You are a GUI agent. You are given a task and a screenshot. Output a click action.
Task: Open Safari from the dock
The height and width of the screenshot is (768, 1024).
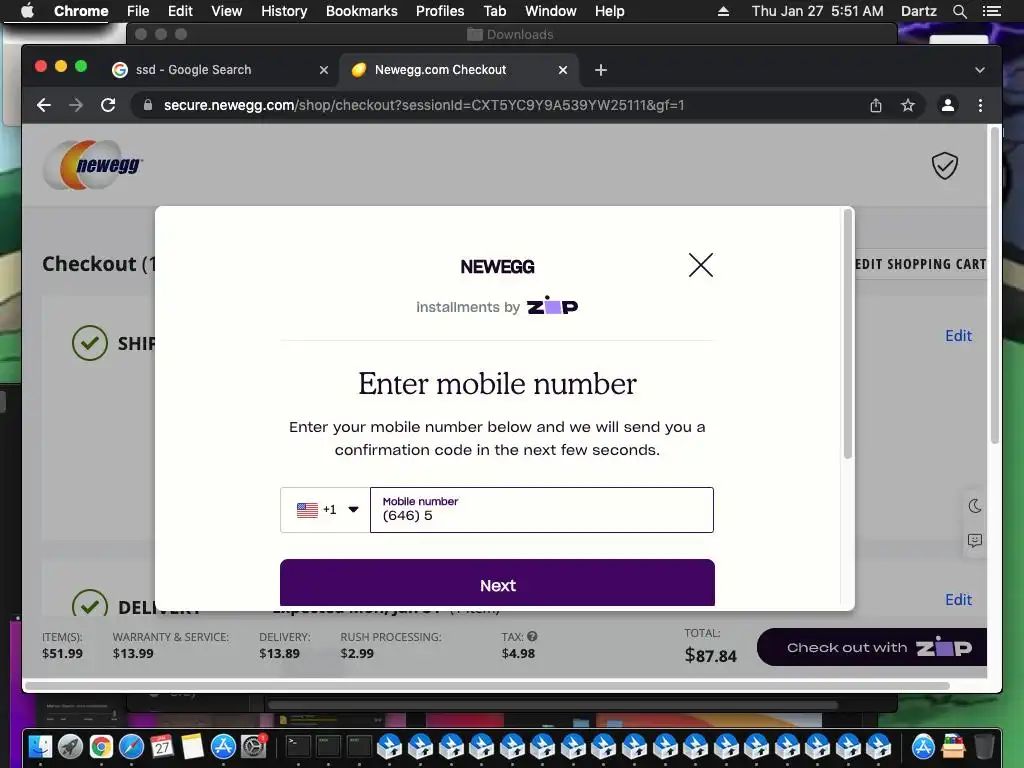tap(131, 746)
